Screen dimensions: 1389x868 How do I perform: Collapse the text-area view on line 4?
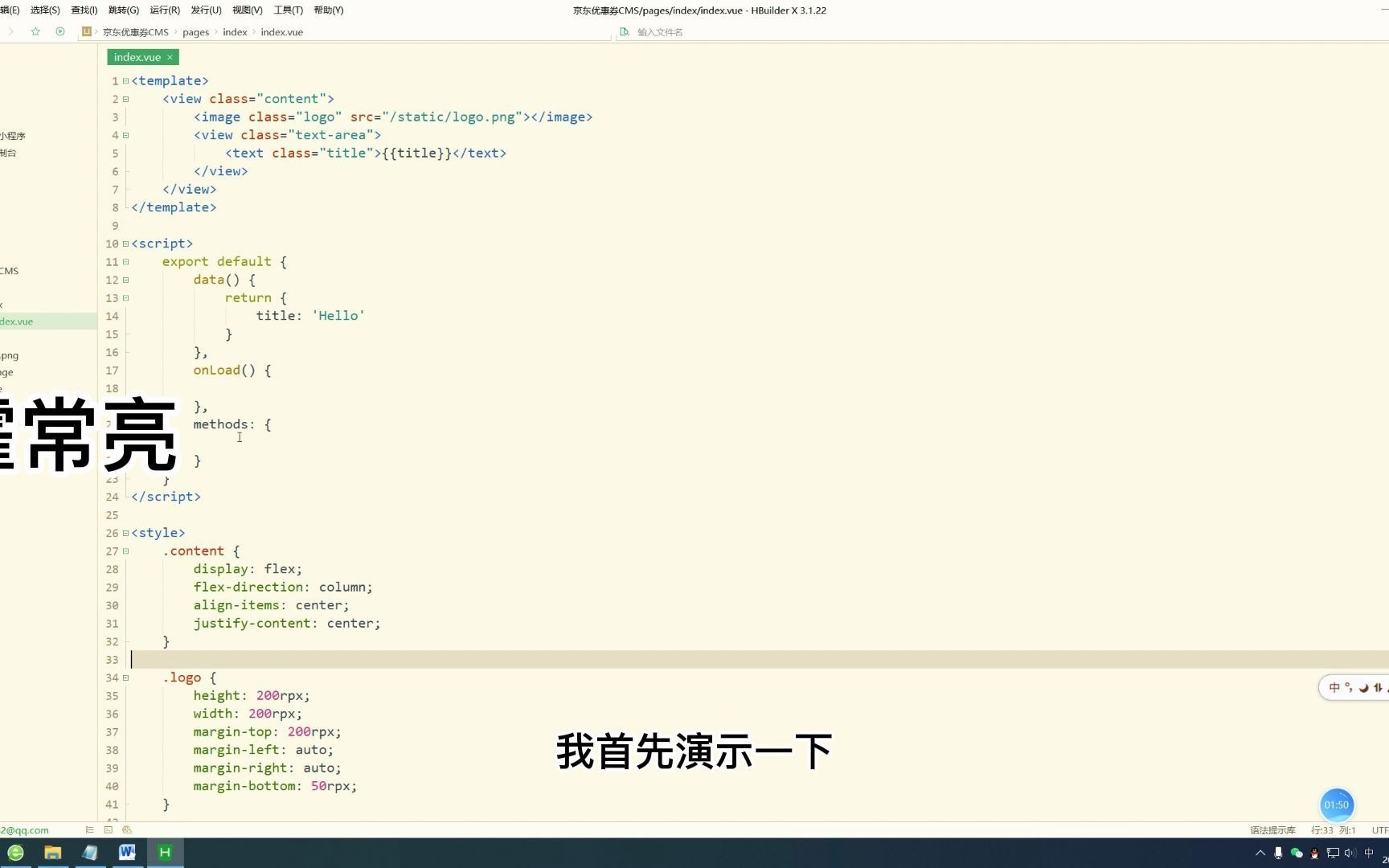tap(125, 135)
